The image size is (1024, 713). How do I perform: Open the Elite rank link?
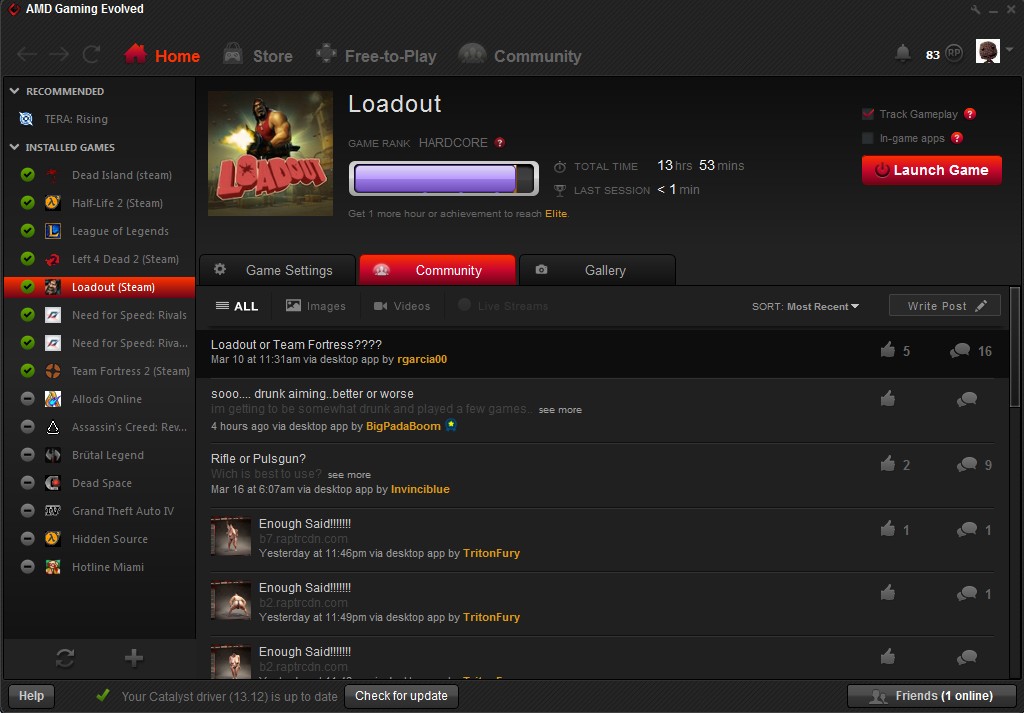[x=556, y=214]
